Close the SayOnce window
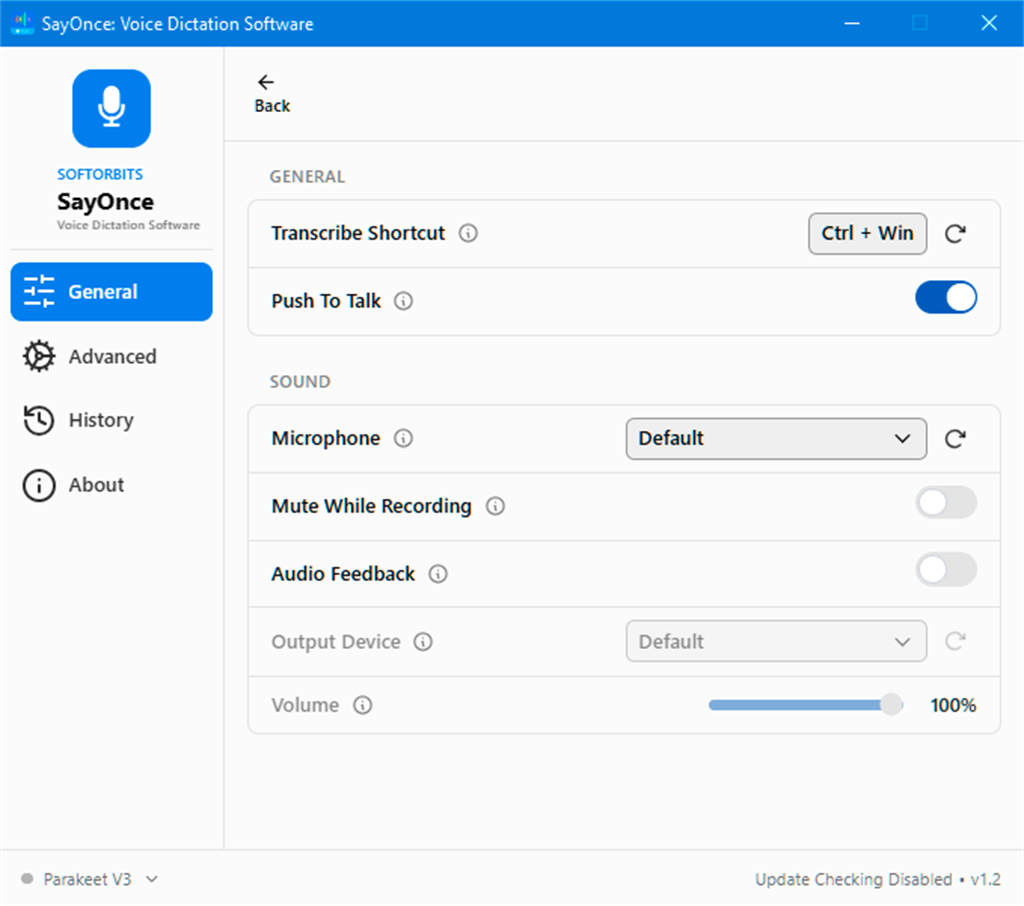1024x906 pixels. click(x=989, y=24)
